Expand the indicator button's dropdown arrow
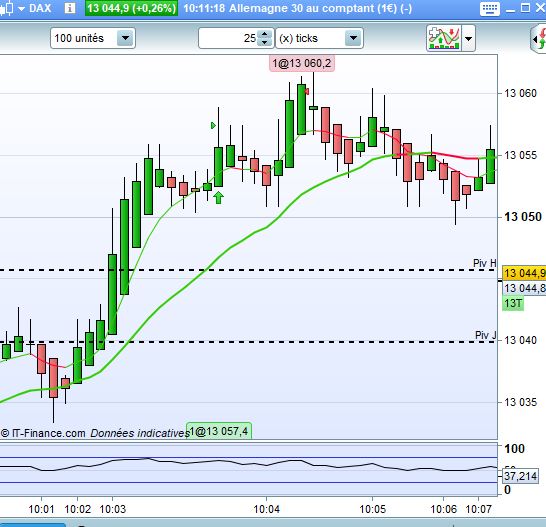This screenshot has height=527, width=546. coord(468,38)
